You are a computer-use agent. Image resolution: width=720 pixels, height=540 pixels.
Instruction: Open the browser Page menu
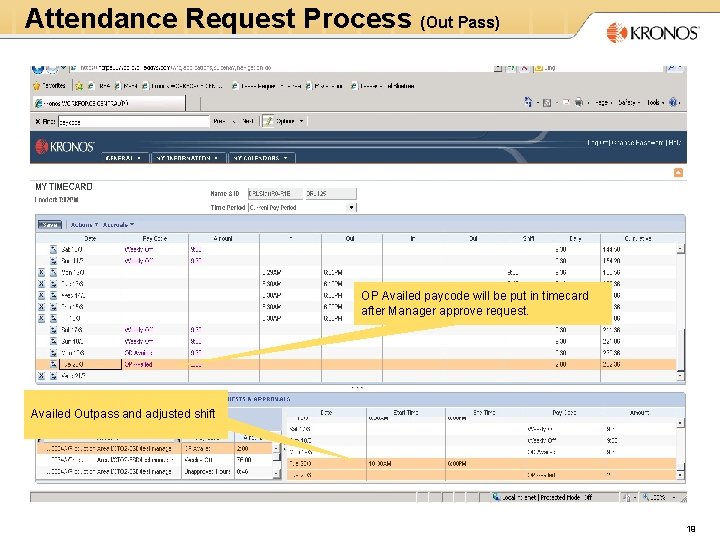pos(603,102)
